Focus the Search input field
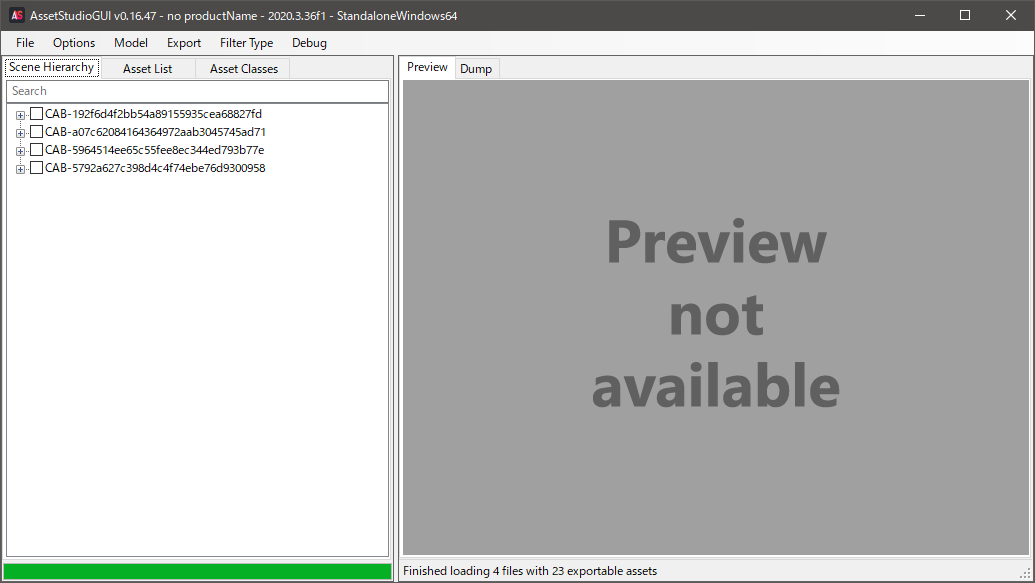The image size is (1035, 583). [197, 91]
